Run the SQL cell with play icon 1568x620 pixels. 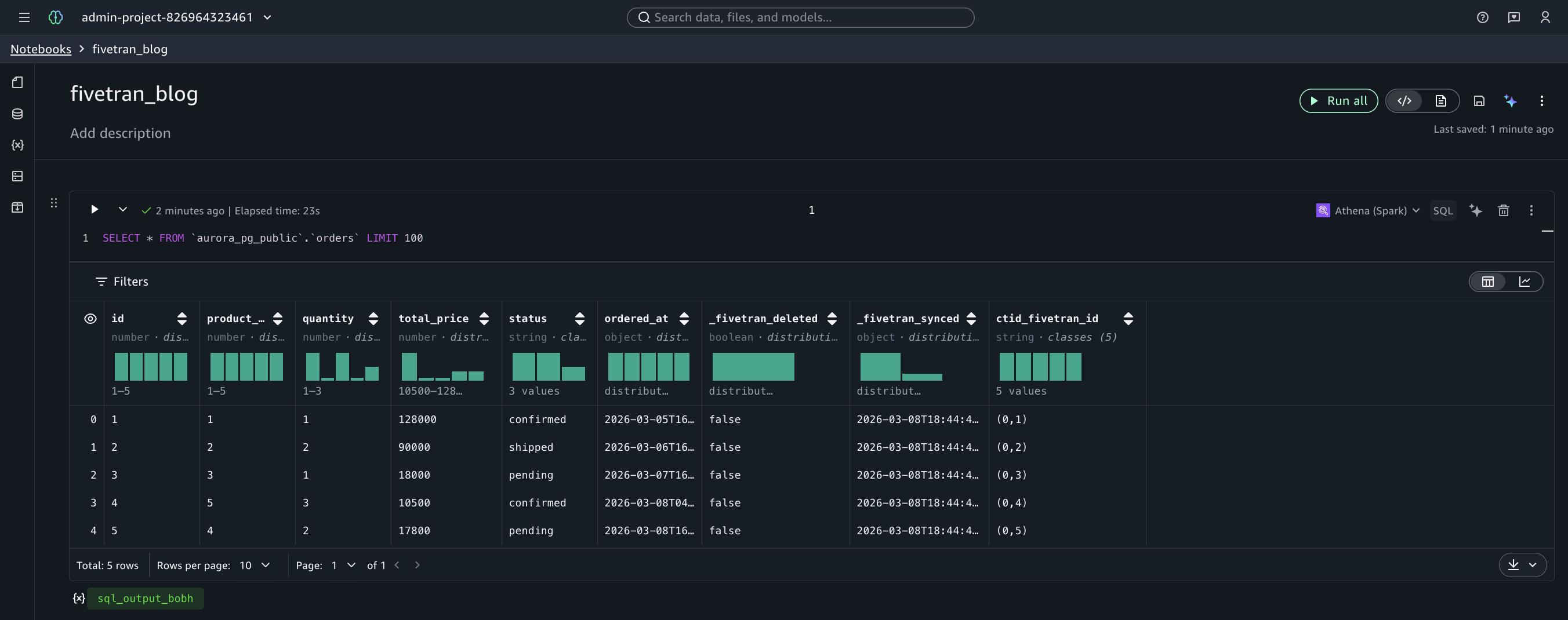click(95, 210)
